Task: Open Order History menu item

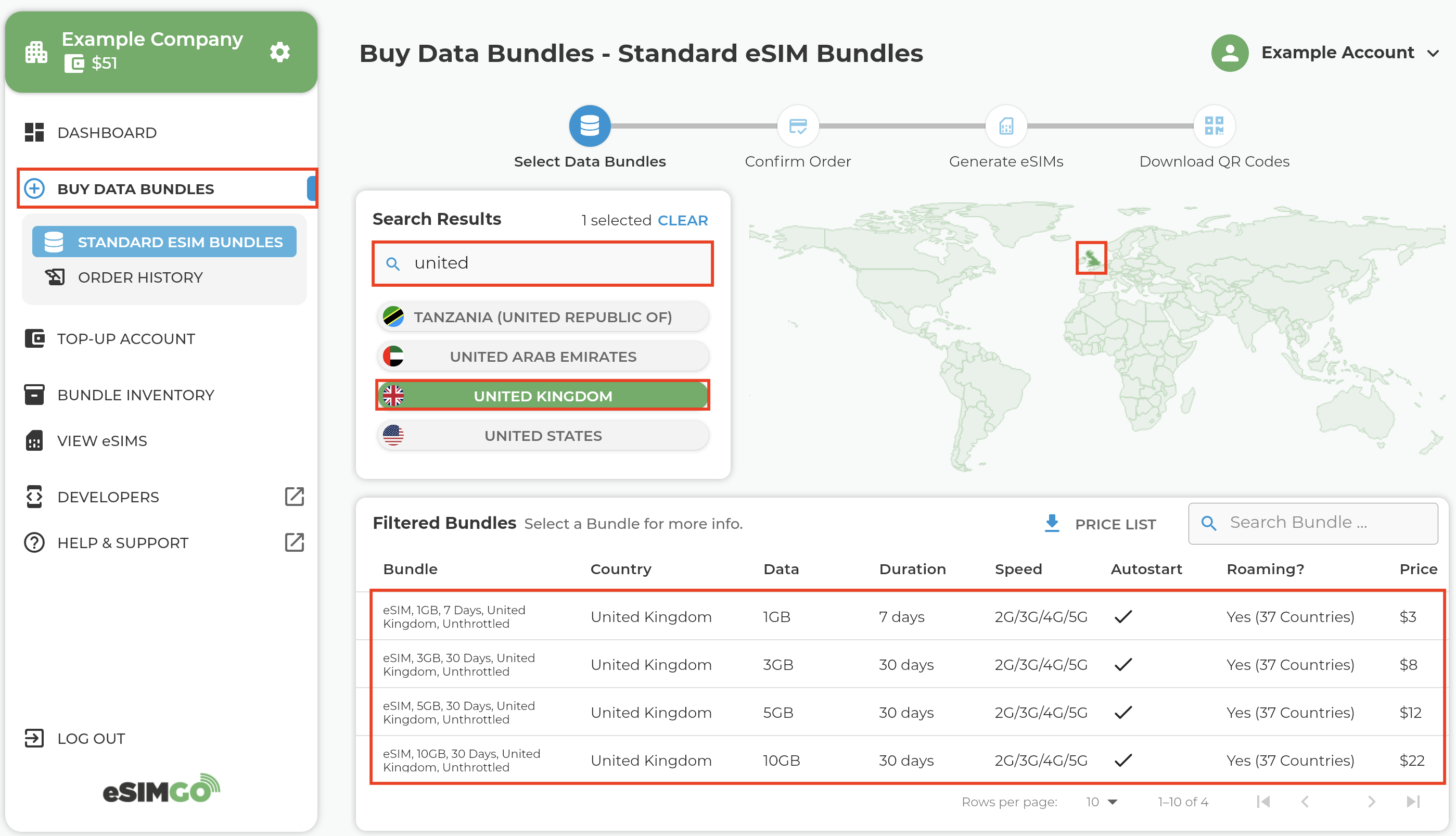Action: pyautogui.click(x=140, y=277)
